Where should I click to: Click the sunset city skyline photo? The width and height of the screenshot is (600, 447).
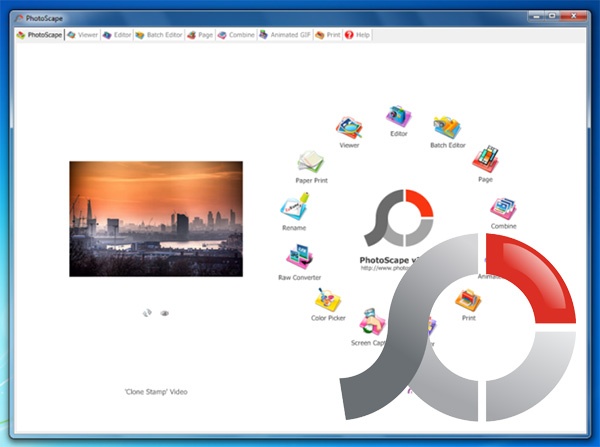pos(156,219)
